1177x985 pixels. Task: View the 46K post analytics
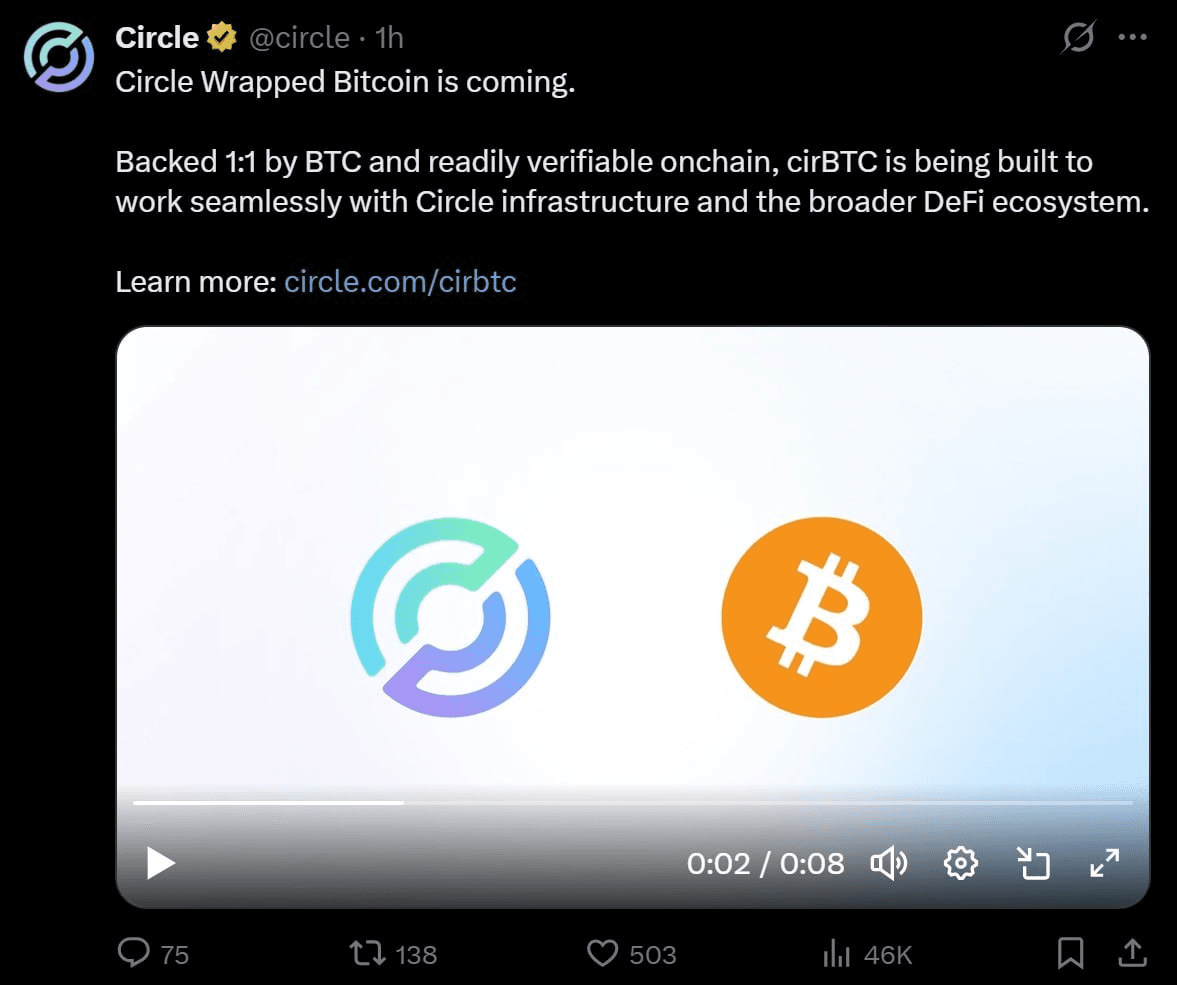pos(867,954)
